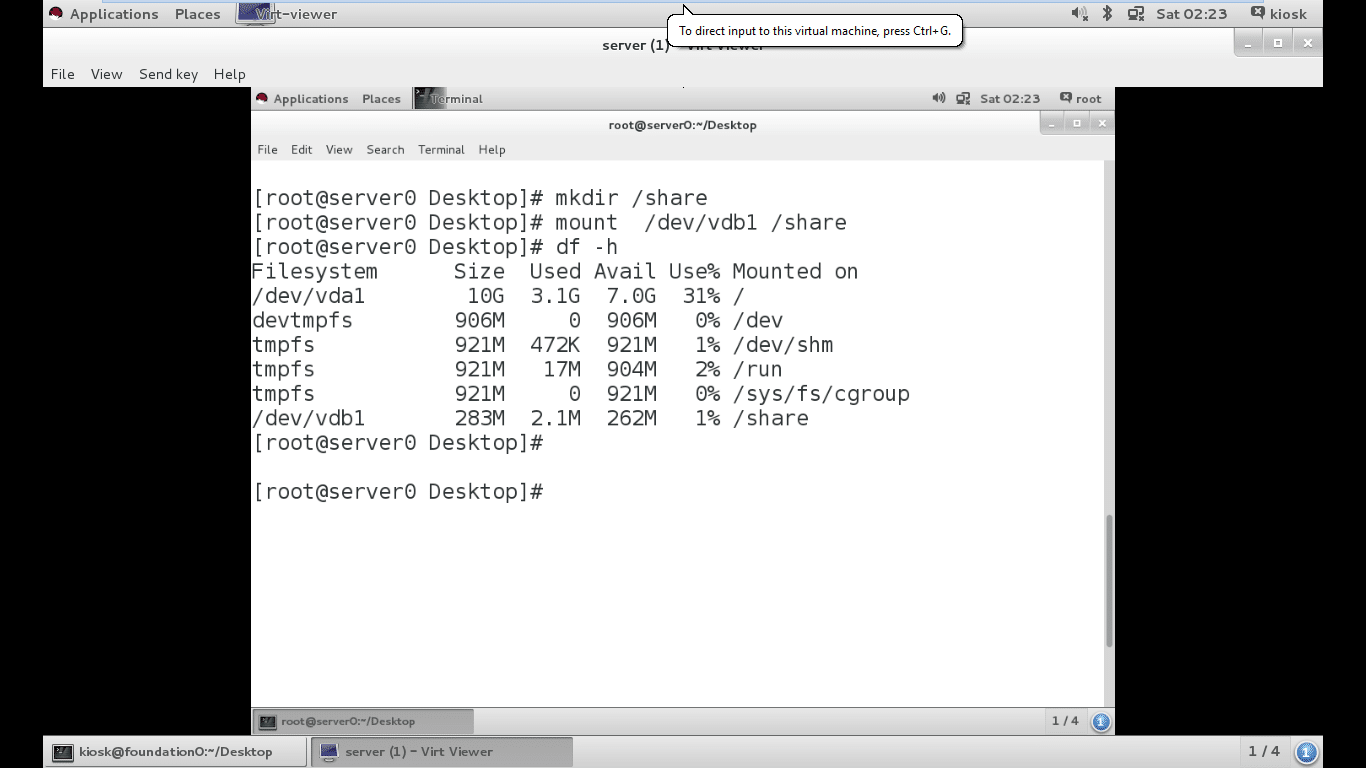Open the Send key menu

[168, 74]
